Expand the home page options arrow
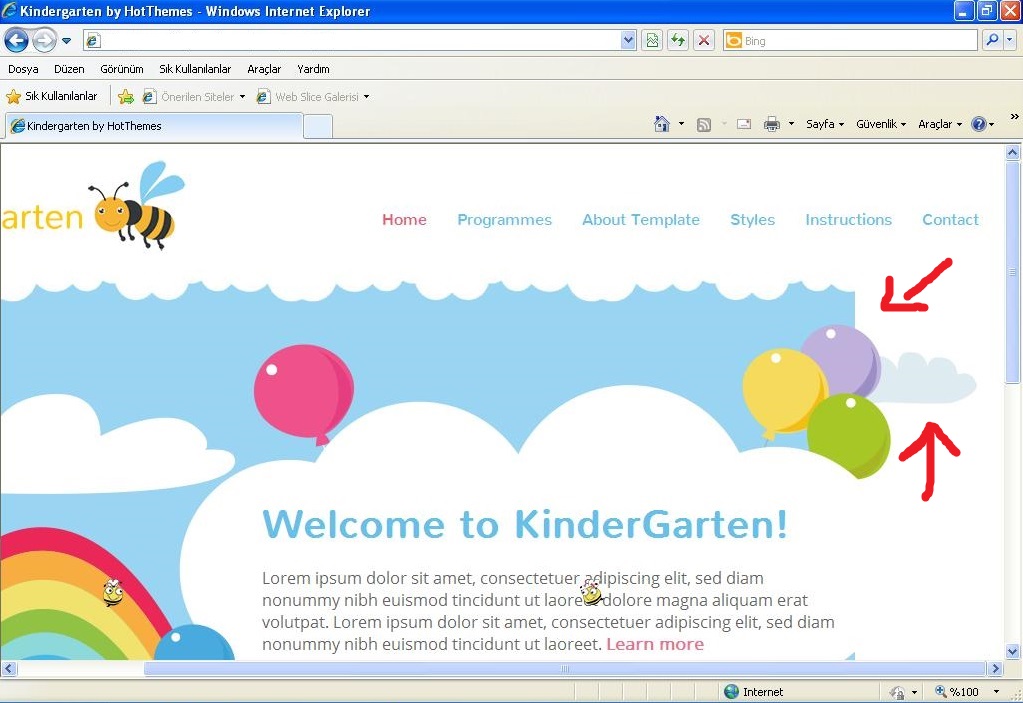This screenshot has width=1023, height=703. pos(681,124)
